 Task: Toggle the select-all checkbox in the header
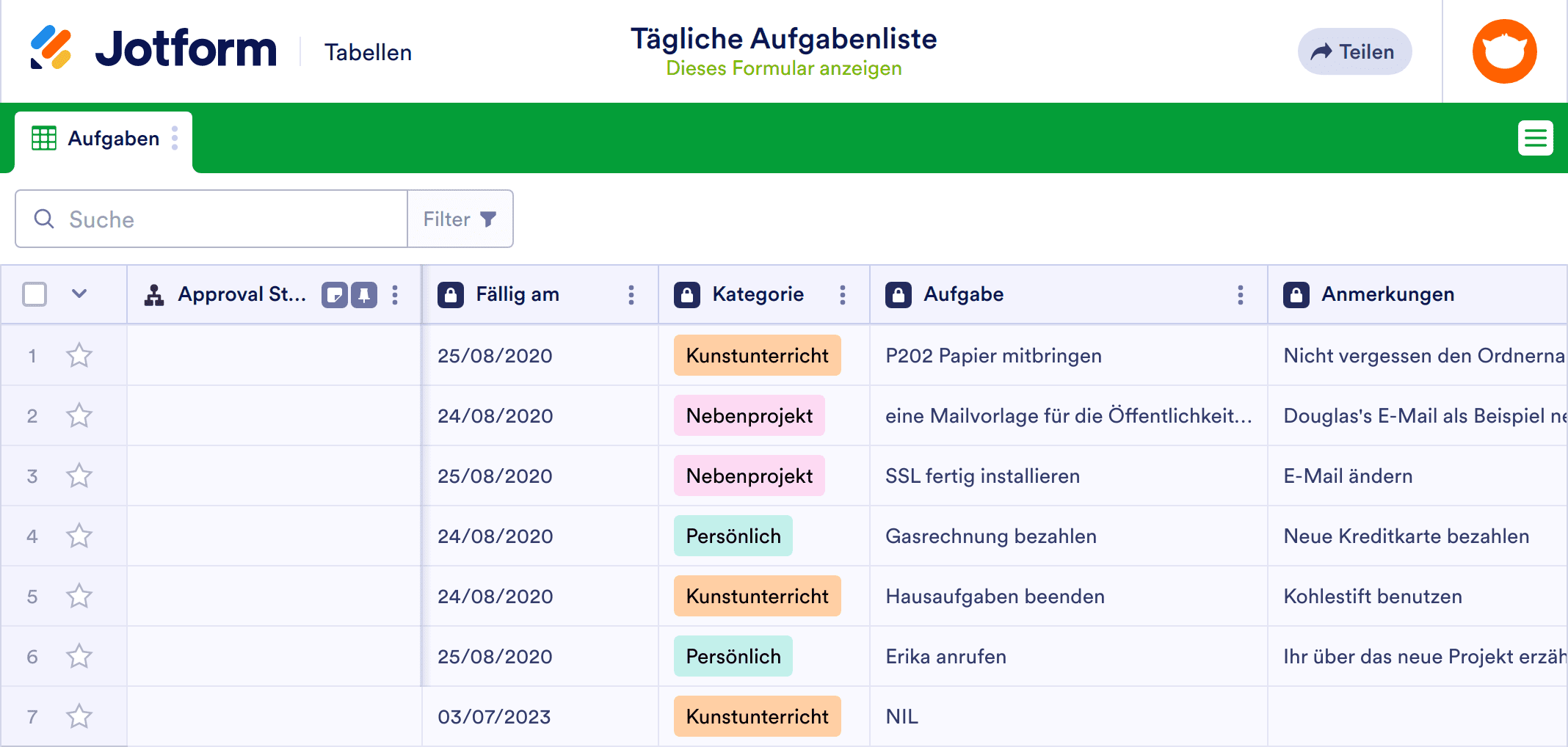[34, 294]
